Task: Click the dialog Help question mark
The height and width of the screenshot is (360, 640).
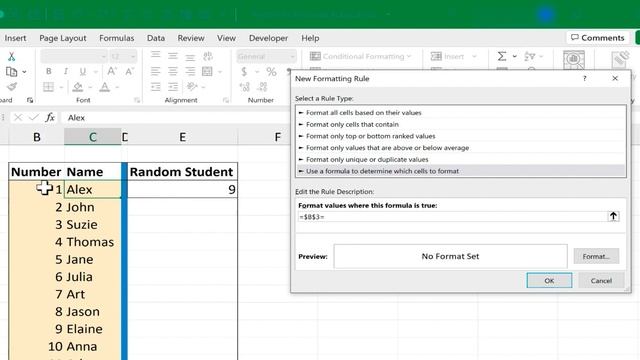Action: (x=584, y=78)
